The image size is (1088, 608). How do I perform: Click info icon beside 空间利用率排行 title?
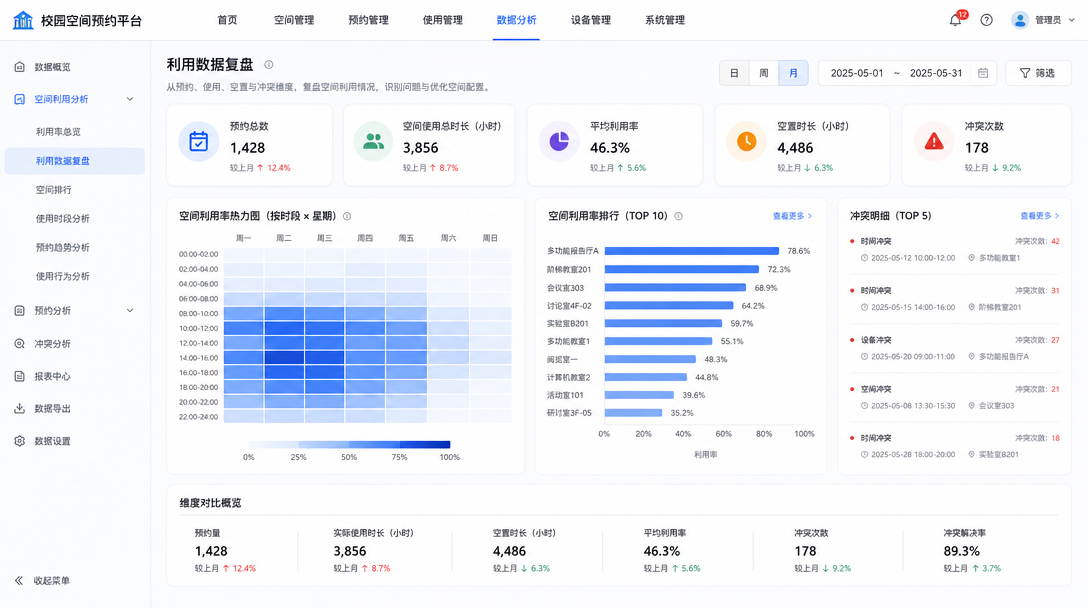679,216
